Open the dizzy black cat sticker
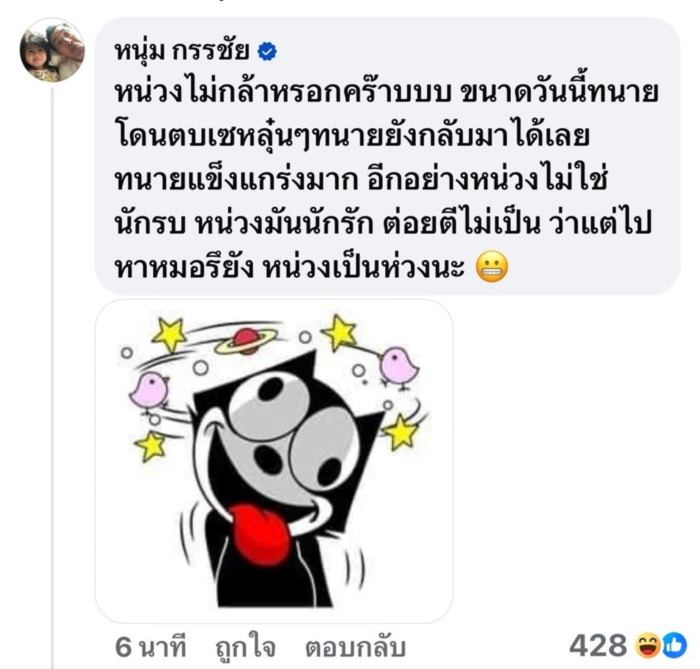The image size is (700, 669). click(x=274, y=461)
